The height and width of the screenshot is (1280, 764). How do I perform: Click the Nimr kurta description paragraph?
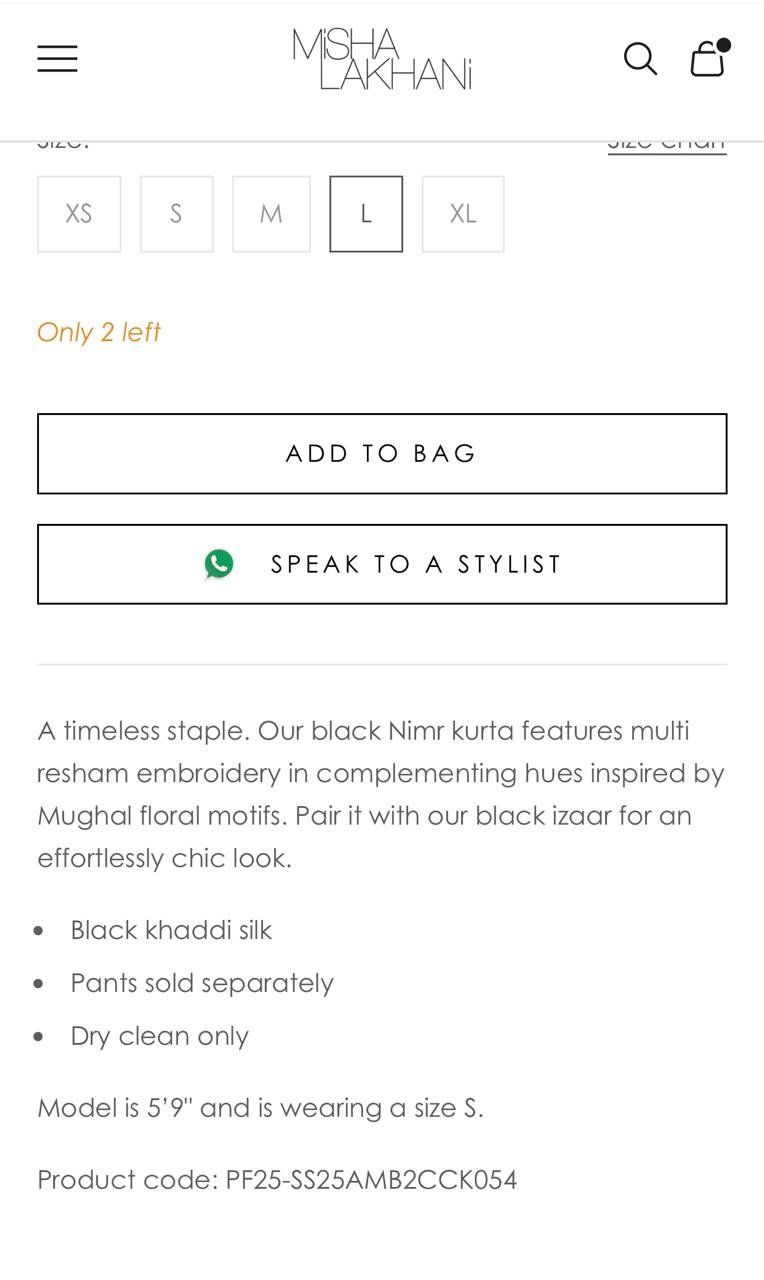(381, 794)
